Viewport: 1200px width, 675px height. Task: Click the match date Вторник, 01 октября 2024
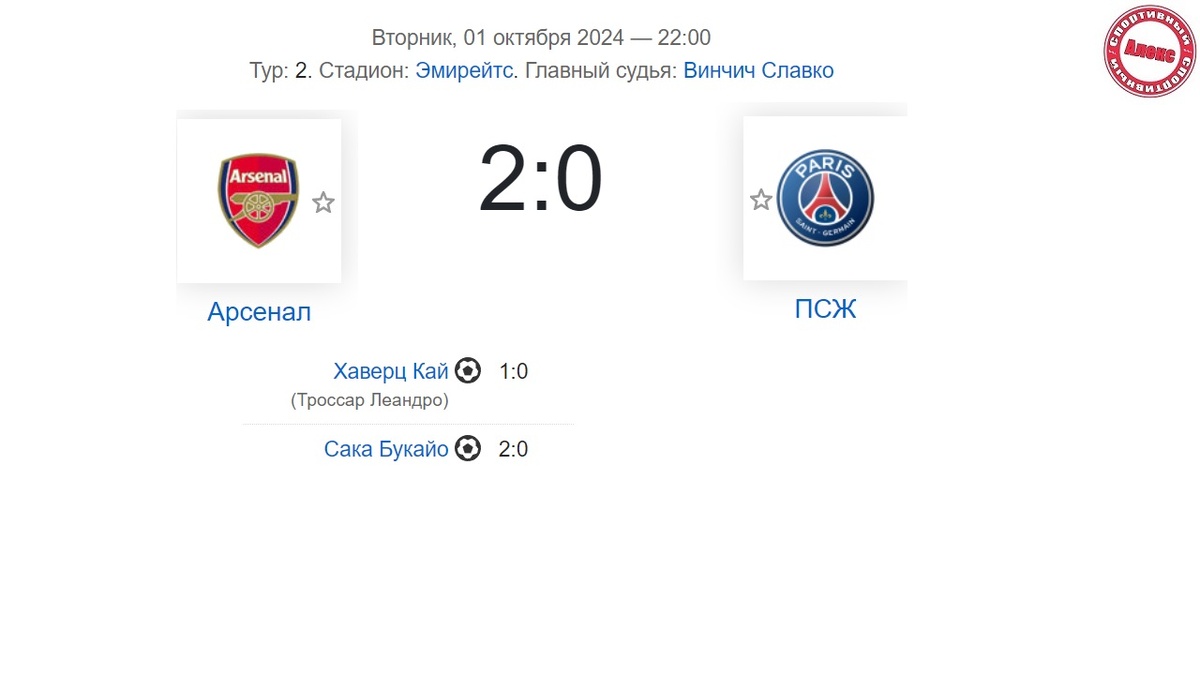497,38
